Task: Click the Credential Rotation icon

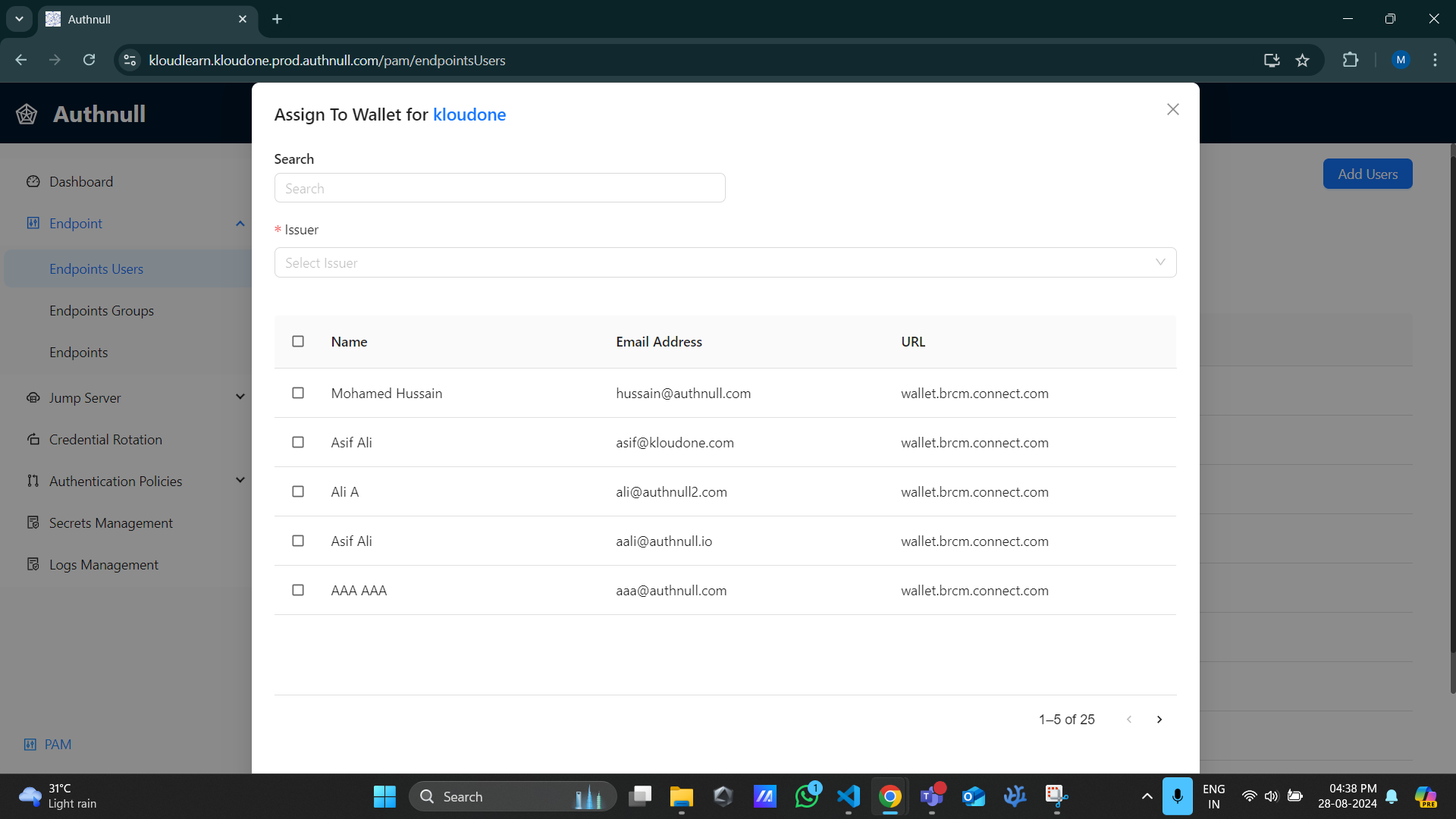Action: coord(33,439)
